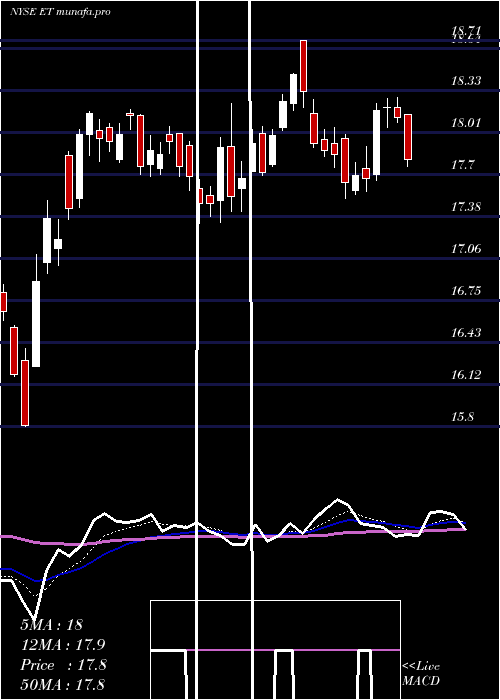Image resolution: width=500 pixels, height=700 pixels.
Task: Click the 18.01 price axis label
Action: pos(466,123)
